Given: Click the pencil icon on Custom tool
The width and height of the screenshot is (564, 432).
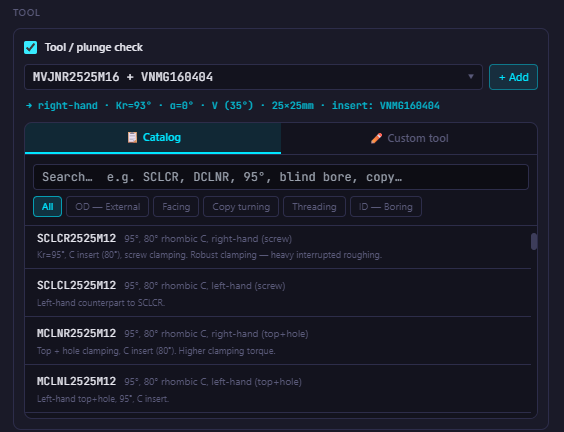Looking at the screenshot, I should [x=376, y=138].
